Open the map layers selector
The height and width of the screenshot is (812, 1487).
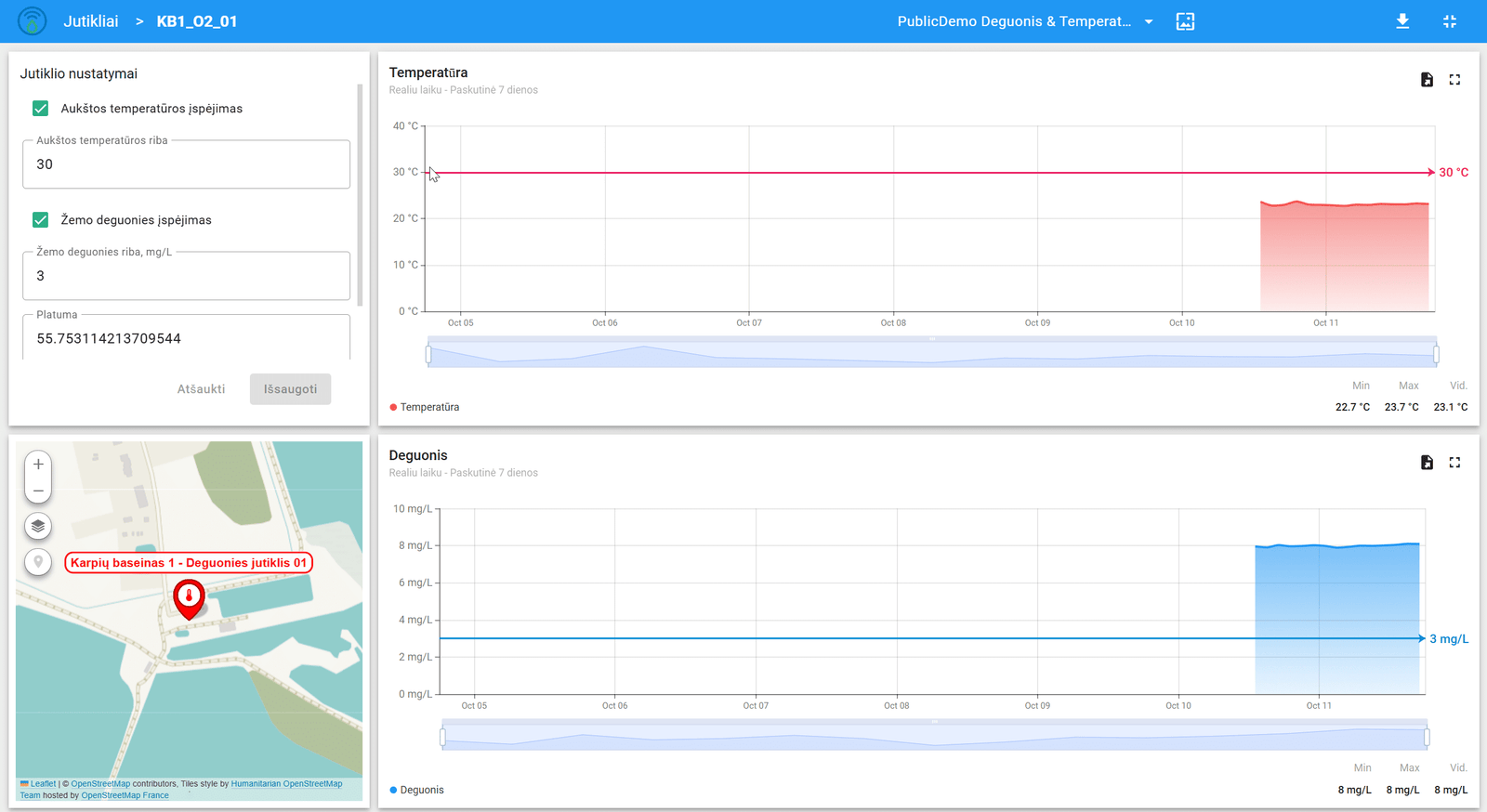[38, 526]
